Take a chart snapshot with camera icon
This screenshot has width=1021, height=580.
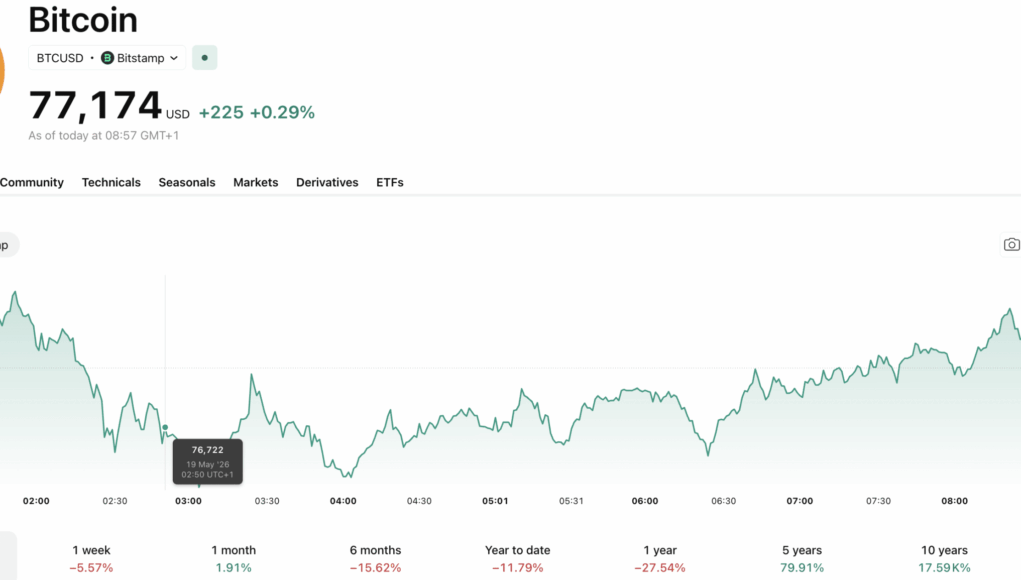coord(1011,245)
